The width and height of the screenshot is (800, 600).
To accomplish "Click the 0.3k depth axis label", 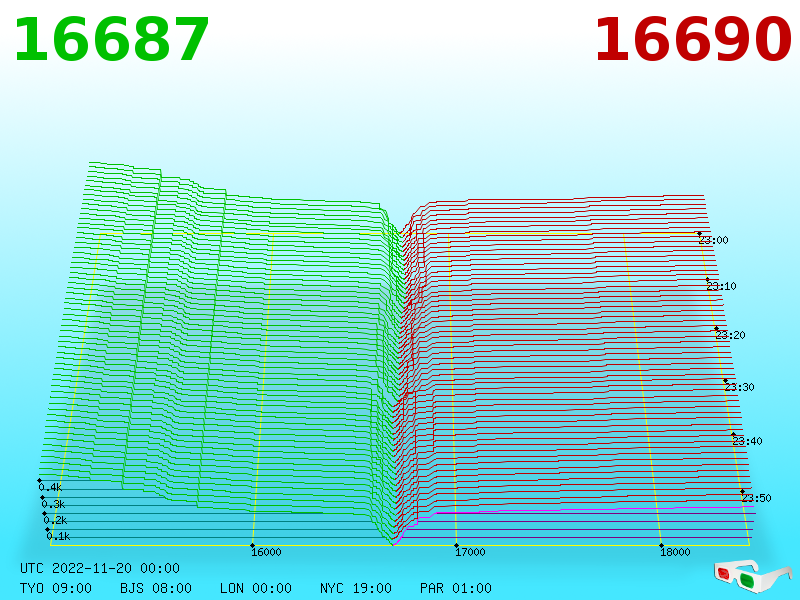I will (53, 504).
